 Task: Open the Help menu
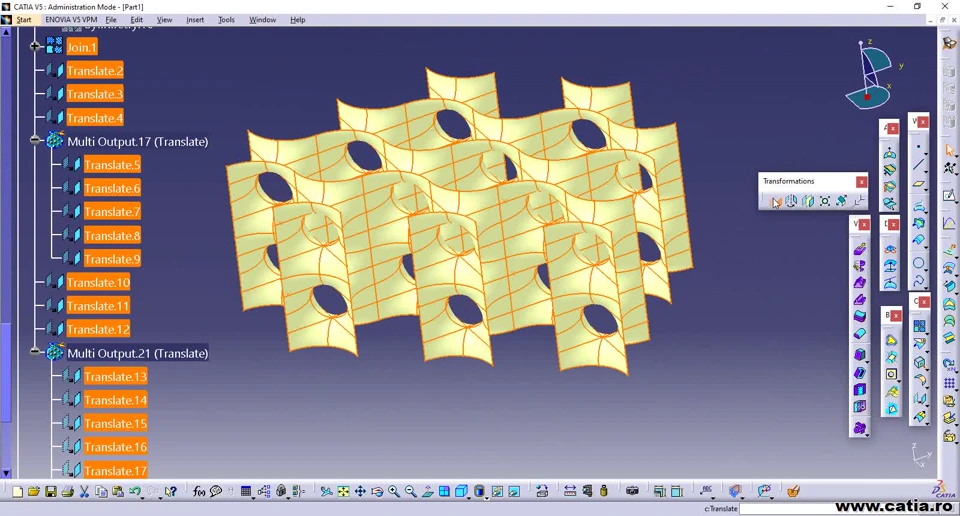(x=298, y=20)
